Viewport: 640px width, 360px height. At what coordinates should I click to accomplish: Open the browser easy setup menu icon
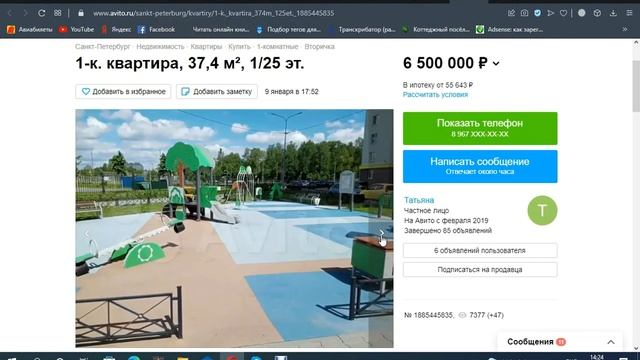[x=629, y=13]
